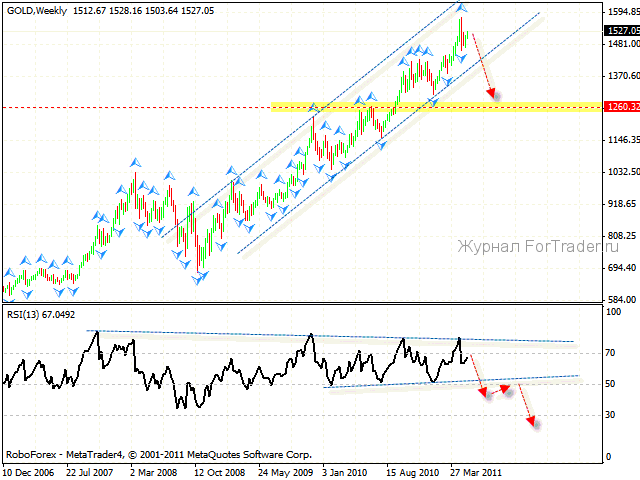This screenshot has width=640, height=480.
Task: Select the fractal arrow above the highest price peak
Action: (x=462, y=7)
